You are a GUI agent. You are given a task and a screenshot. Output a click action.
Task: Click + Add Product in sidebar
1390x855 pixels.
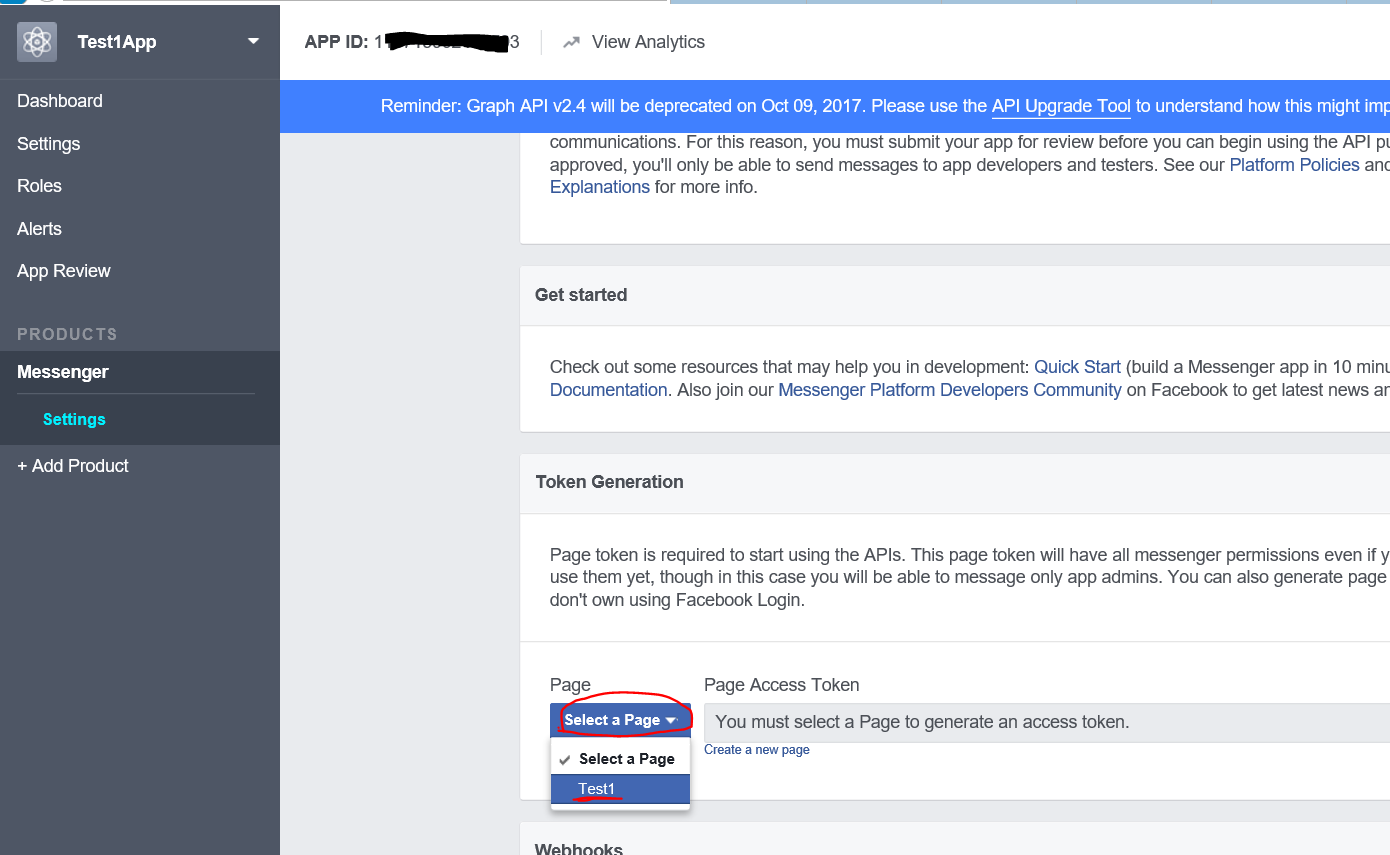[x=73, y=466]
